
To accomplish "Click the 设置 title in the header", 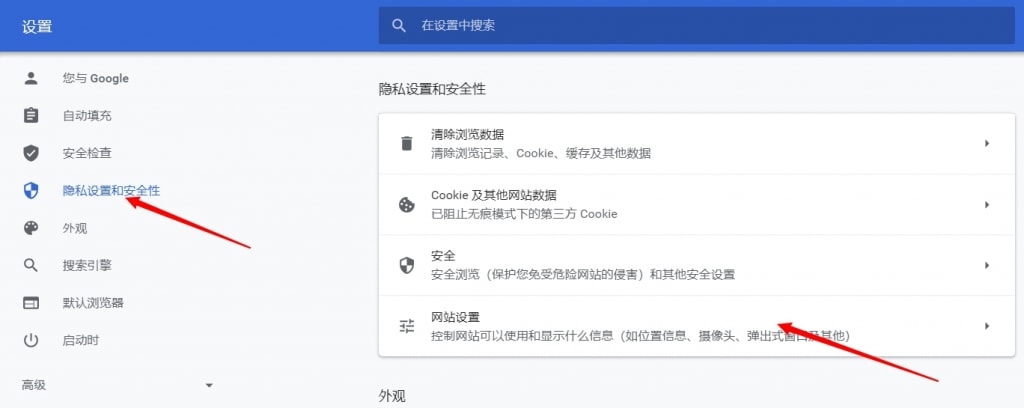I will tap(37, 27).
